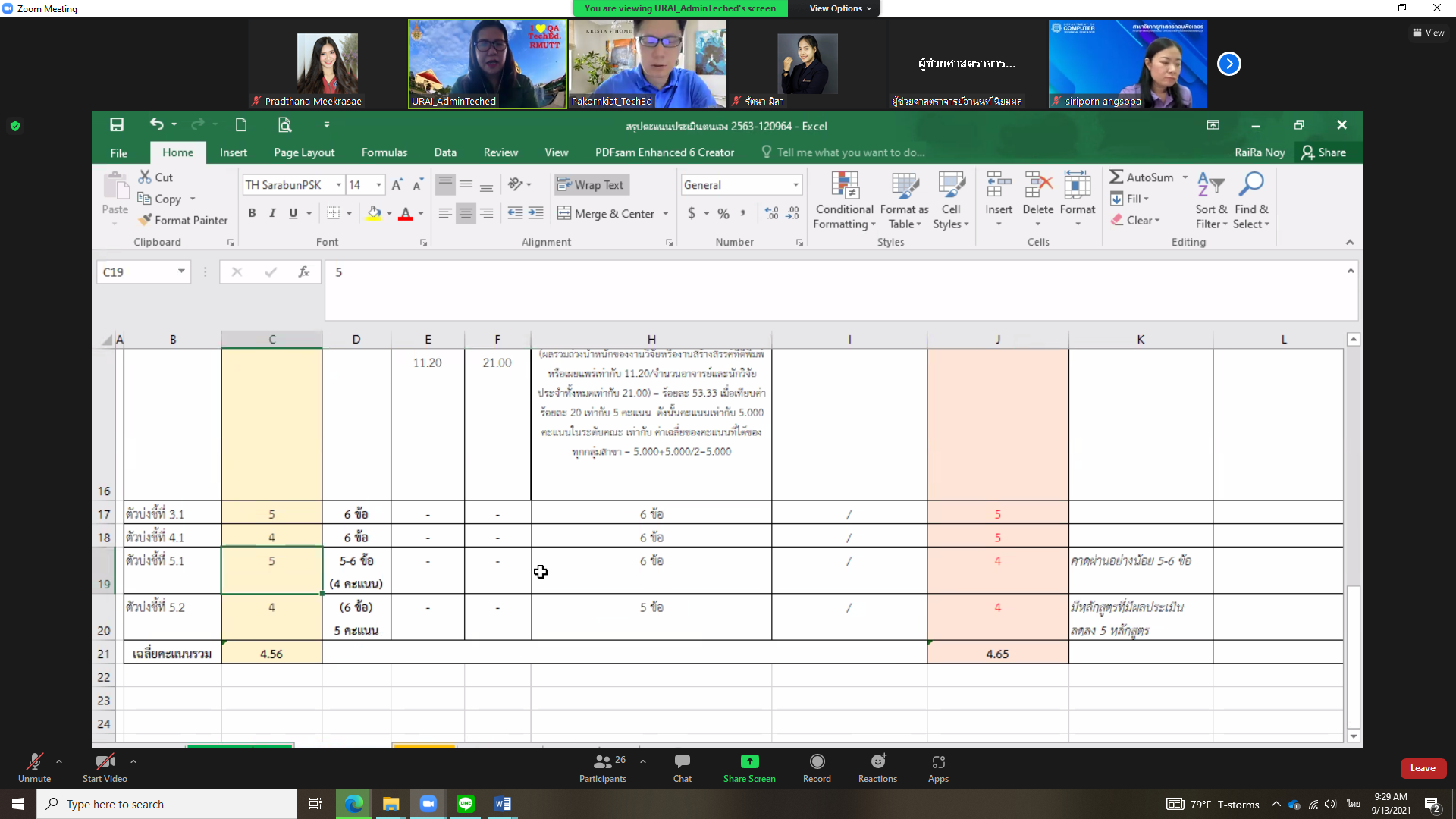Open Sort & Filter menu
Screen dimensions: 1456x819
1211,200
